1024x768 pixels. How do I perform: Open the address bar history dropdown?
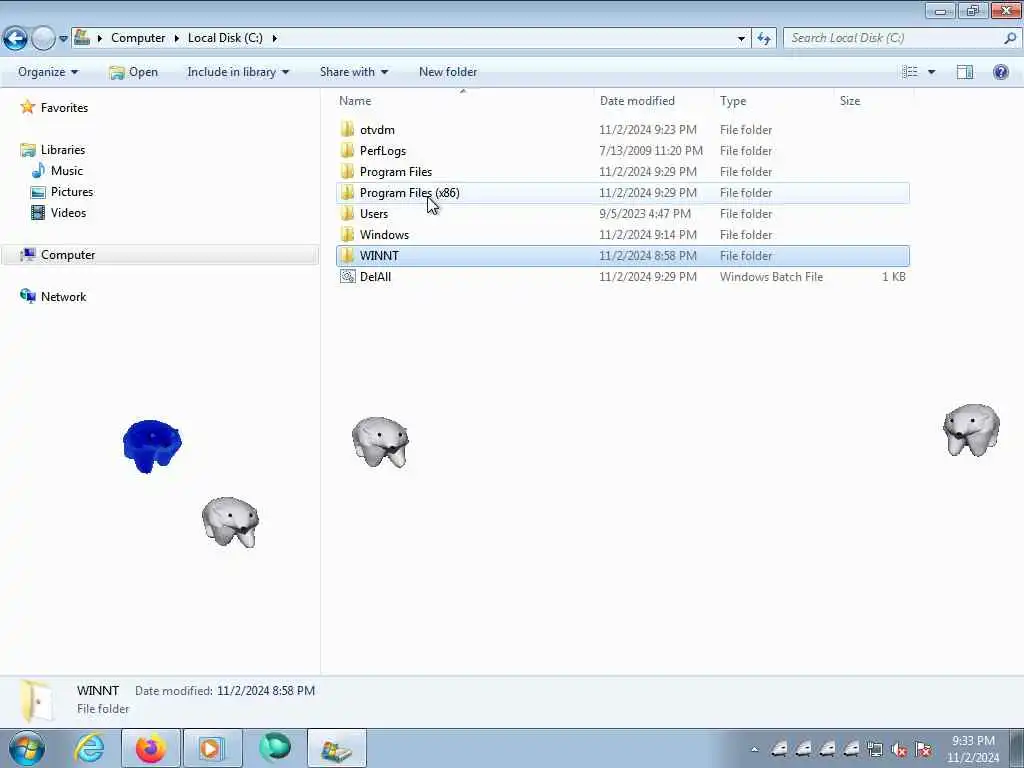pos(741,39)
